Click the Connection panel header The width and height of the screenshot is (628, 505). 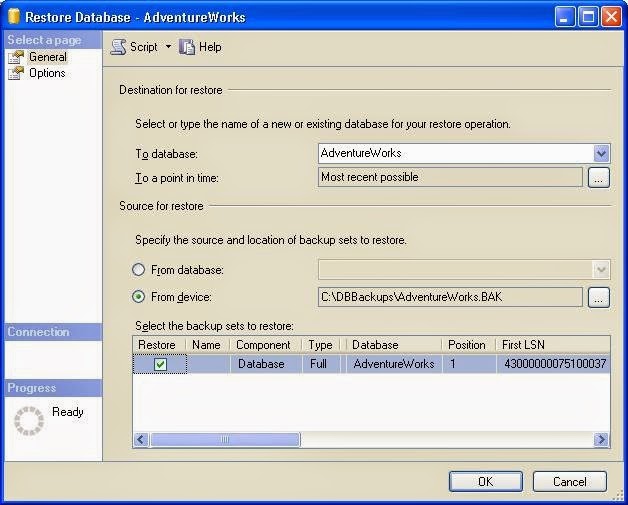coord(53,332)
